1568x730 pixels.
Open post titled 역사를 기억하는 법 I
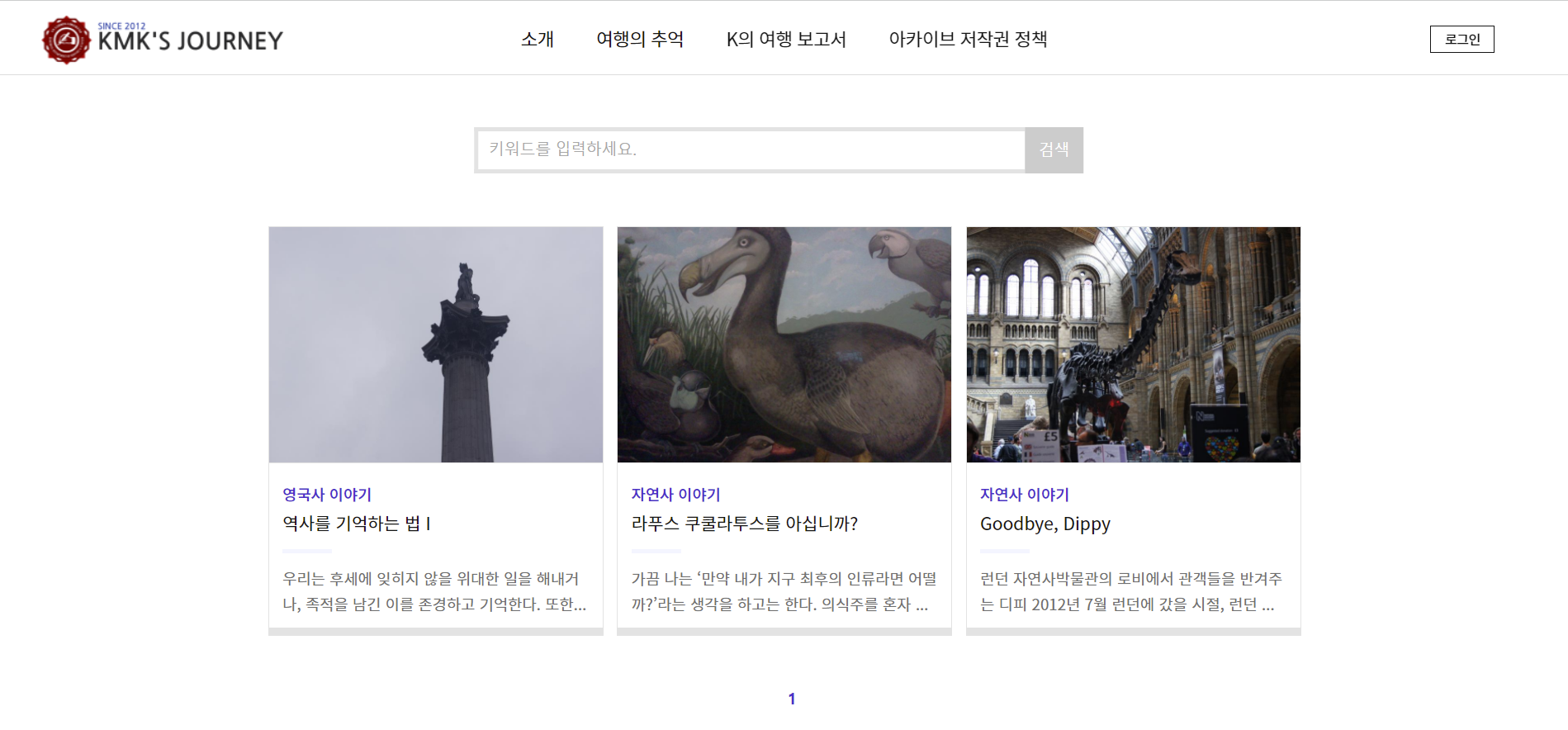(x=357, y=524)
